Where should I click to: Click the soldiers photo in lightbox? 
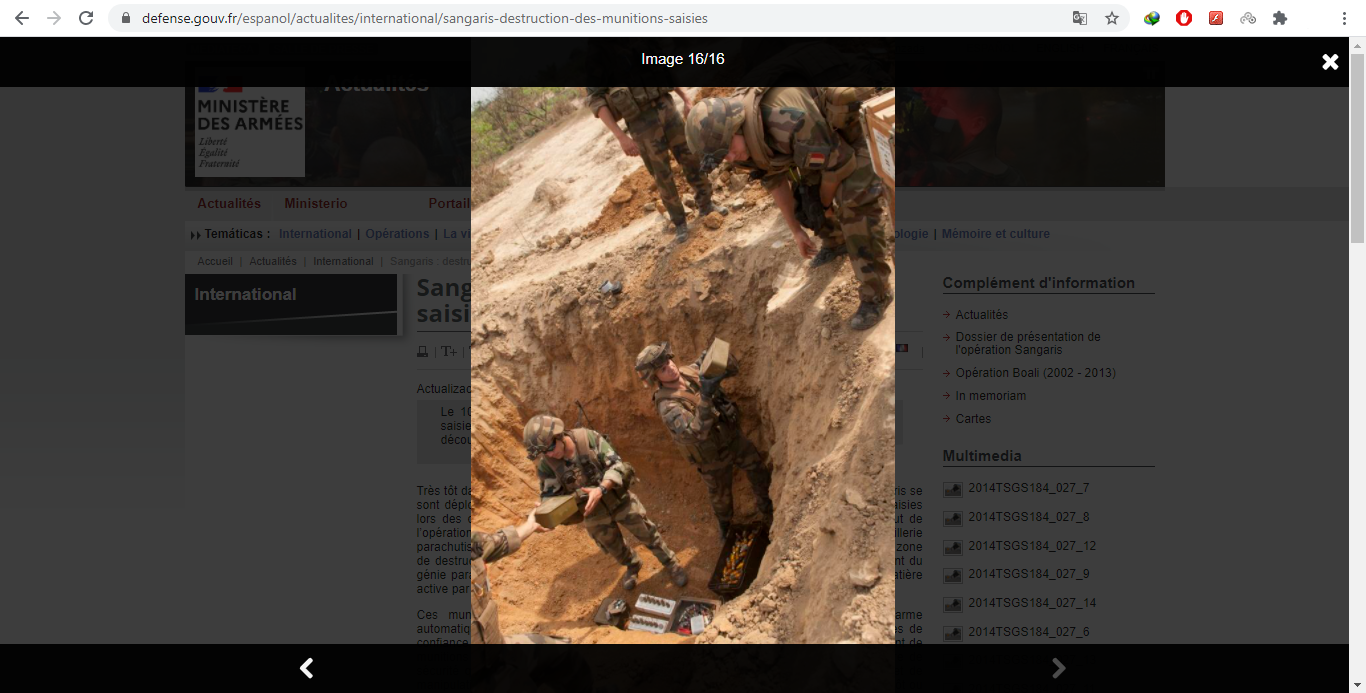[x=683, y=365]
